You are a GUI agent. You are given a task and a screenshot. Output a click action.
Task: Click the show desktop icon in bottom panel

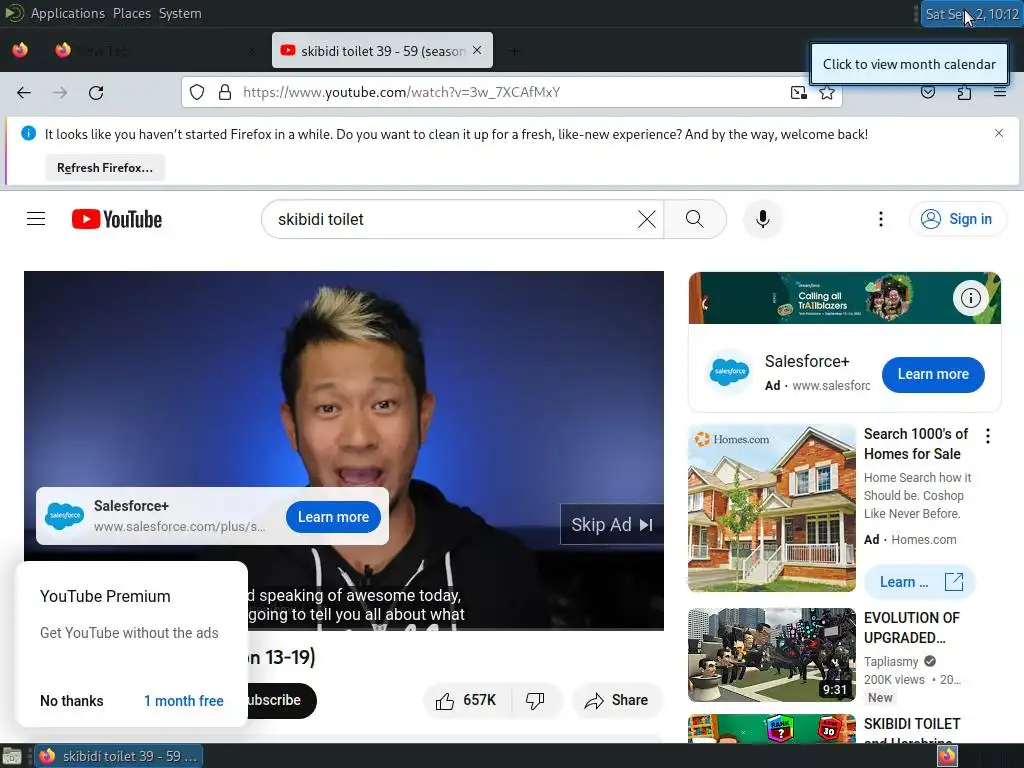tap(12, 757)
